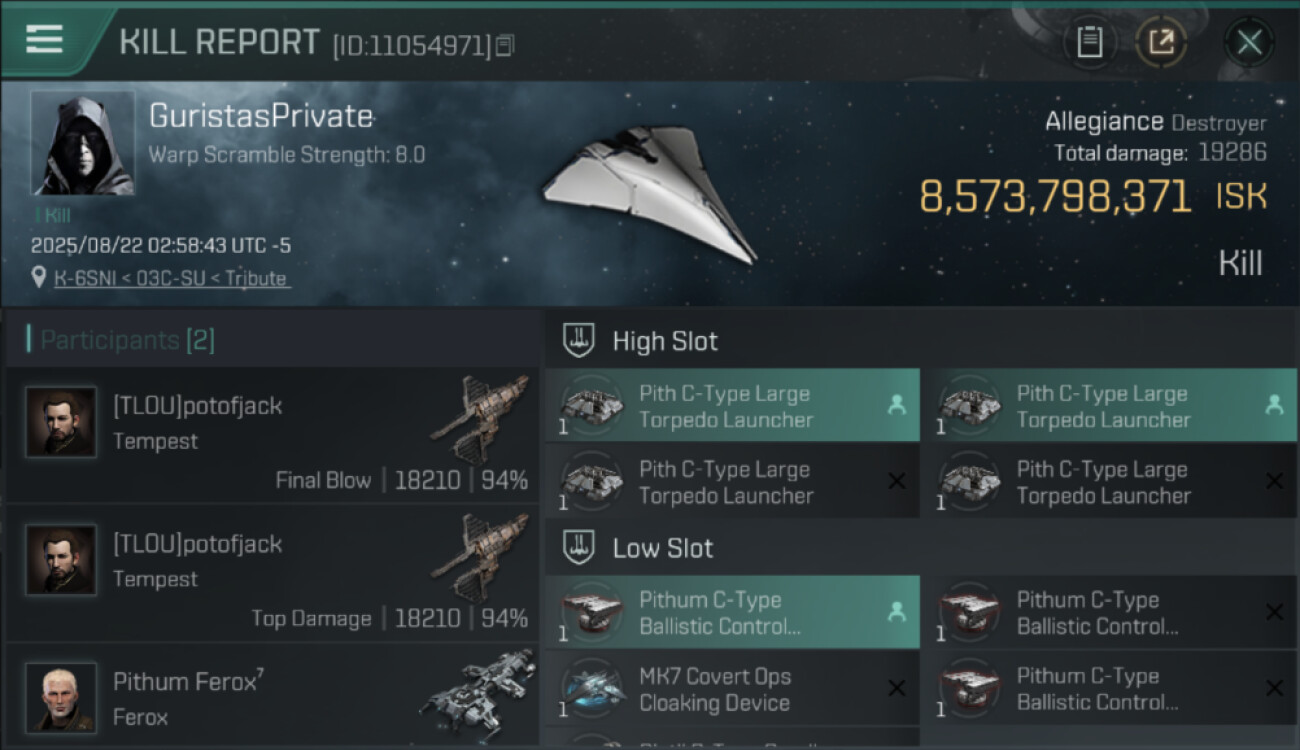Screen dimensions: 1300x750
Task: Select the Low Slot section header
Action: [662, 548]
